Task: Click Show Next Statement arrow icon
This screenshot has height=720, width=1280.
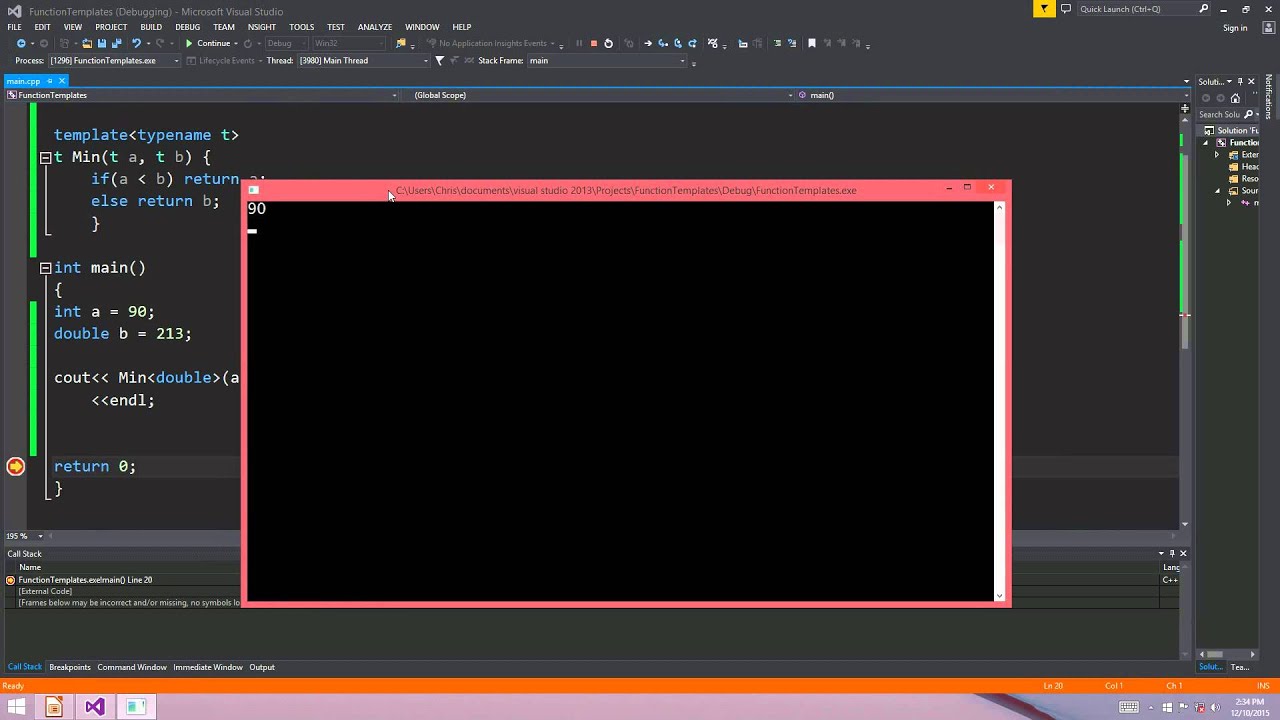Action: [647, 43]
